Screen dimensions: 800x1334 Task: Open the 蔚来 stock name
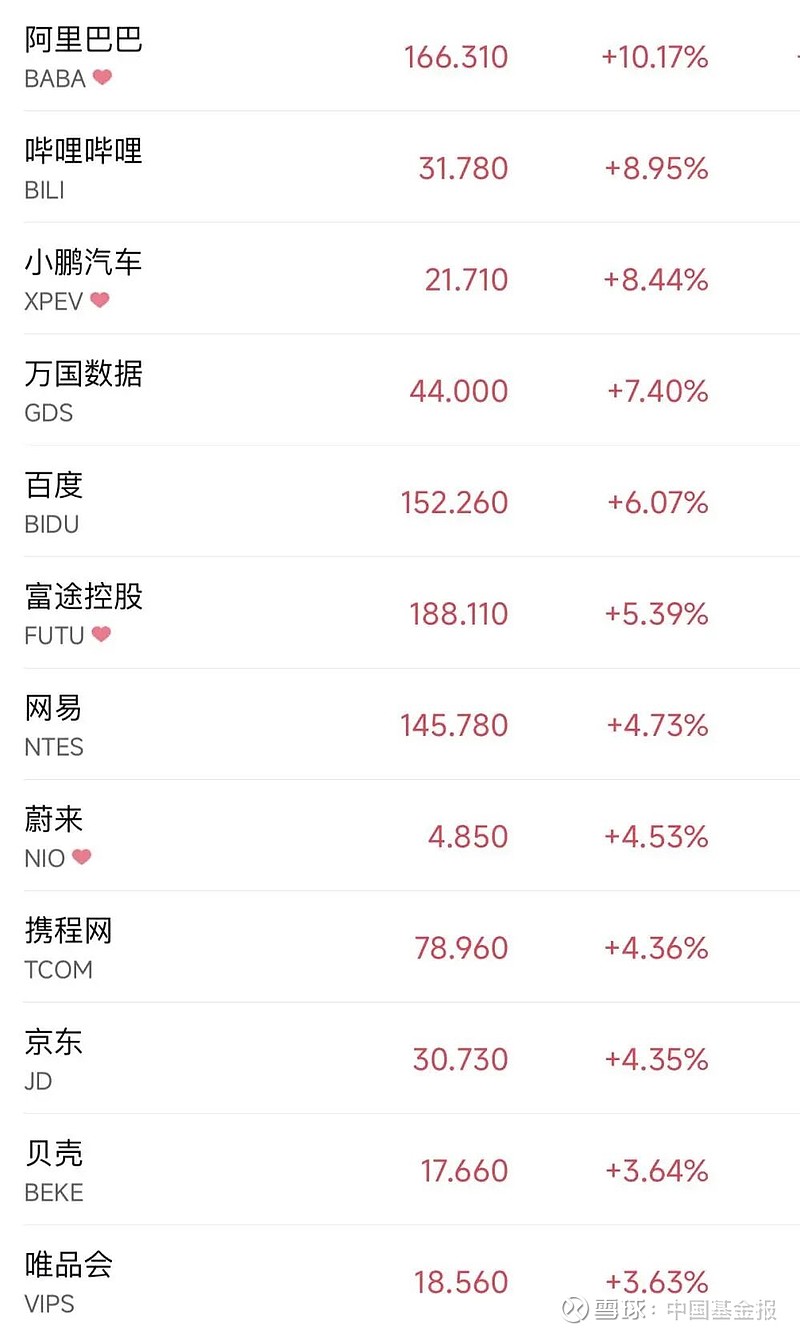click(x=54, y=820)
